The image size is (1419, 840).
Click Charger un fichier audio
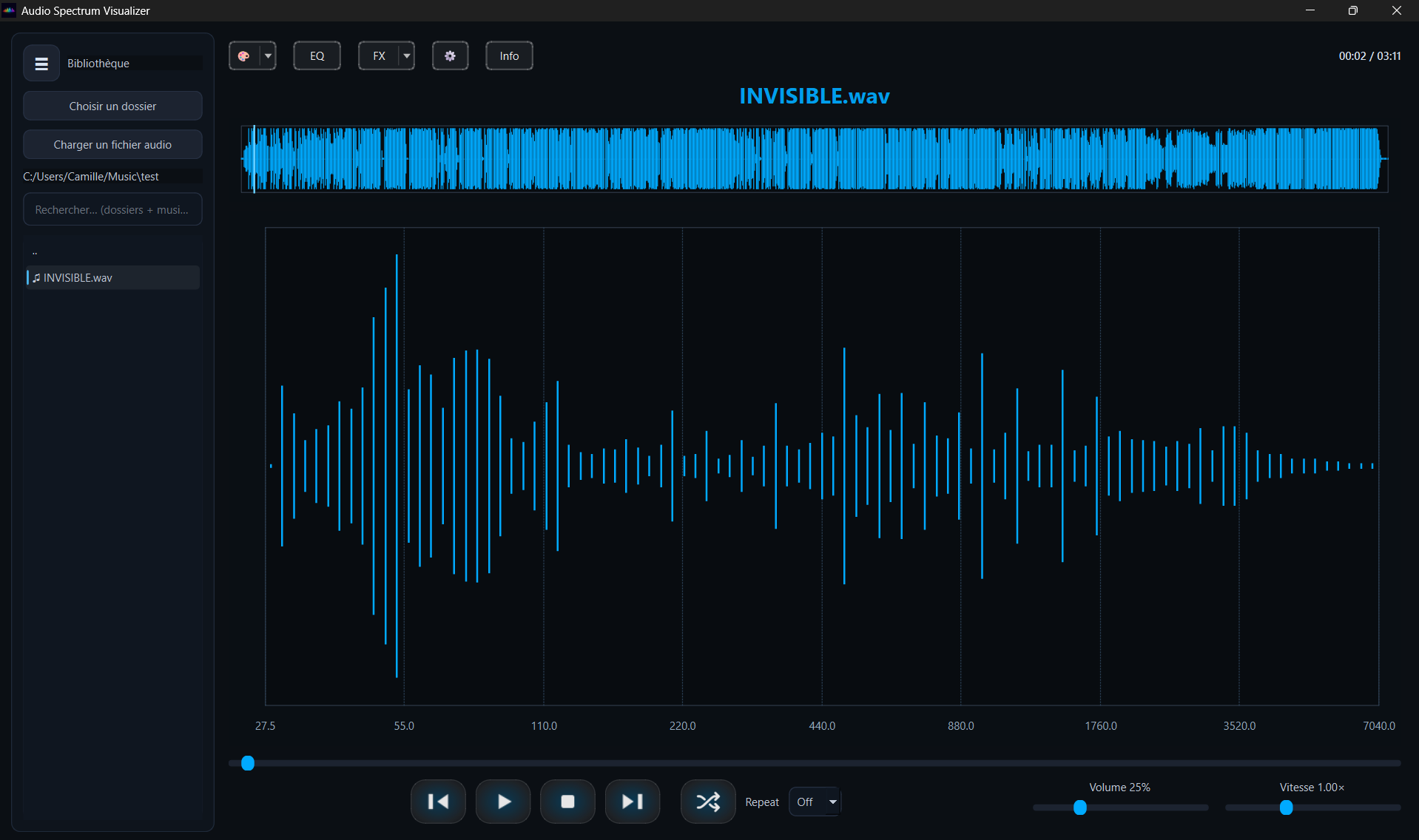112,144
